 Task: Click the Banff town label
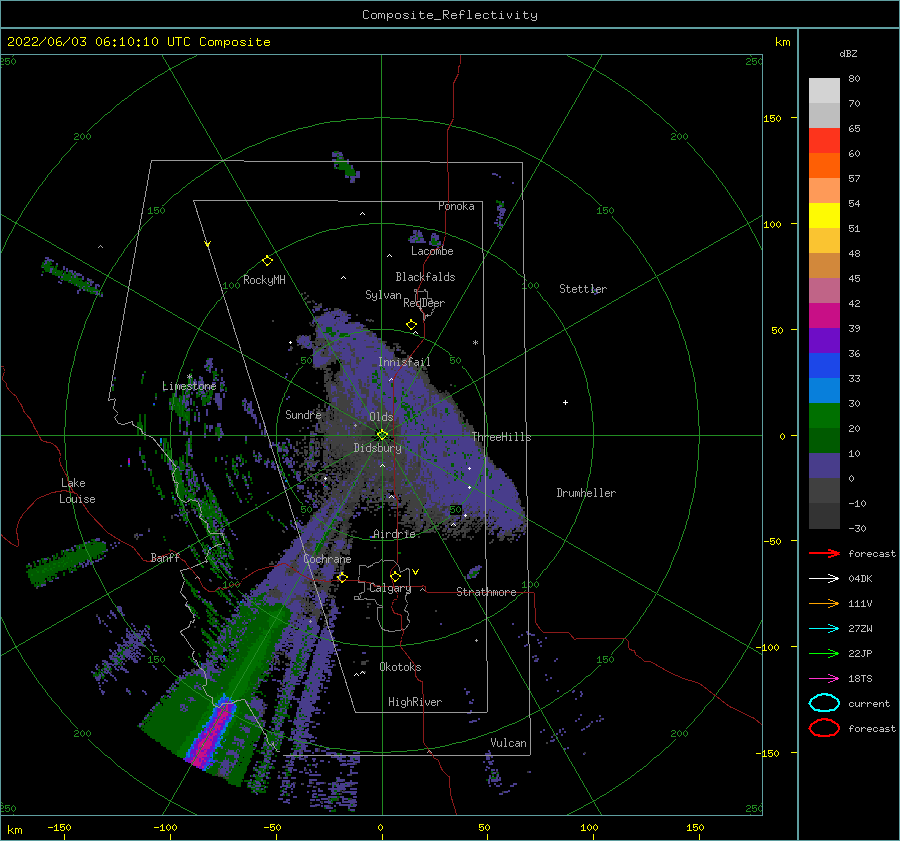click(165, 557)
